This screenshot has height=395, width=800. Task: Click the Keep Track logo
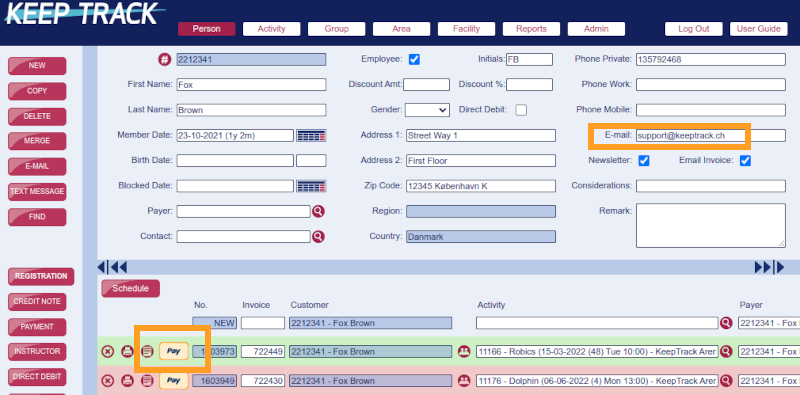(x=84, y=14)
